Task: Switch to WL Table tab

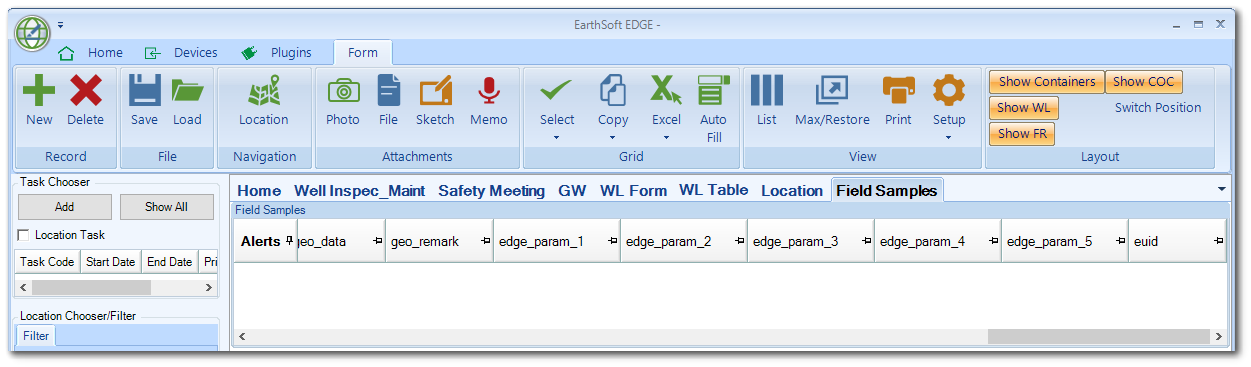Action: [x=713, y=190]
